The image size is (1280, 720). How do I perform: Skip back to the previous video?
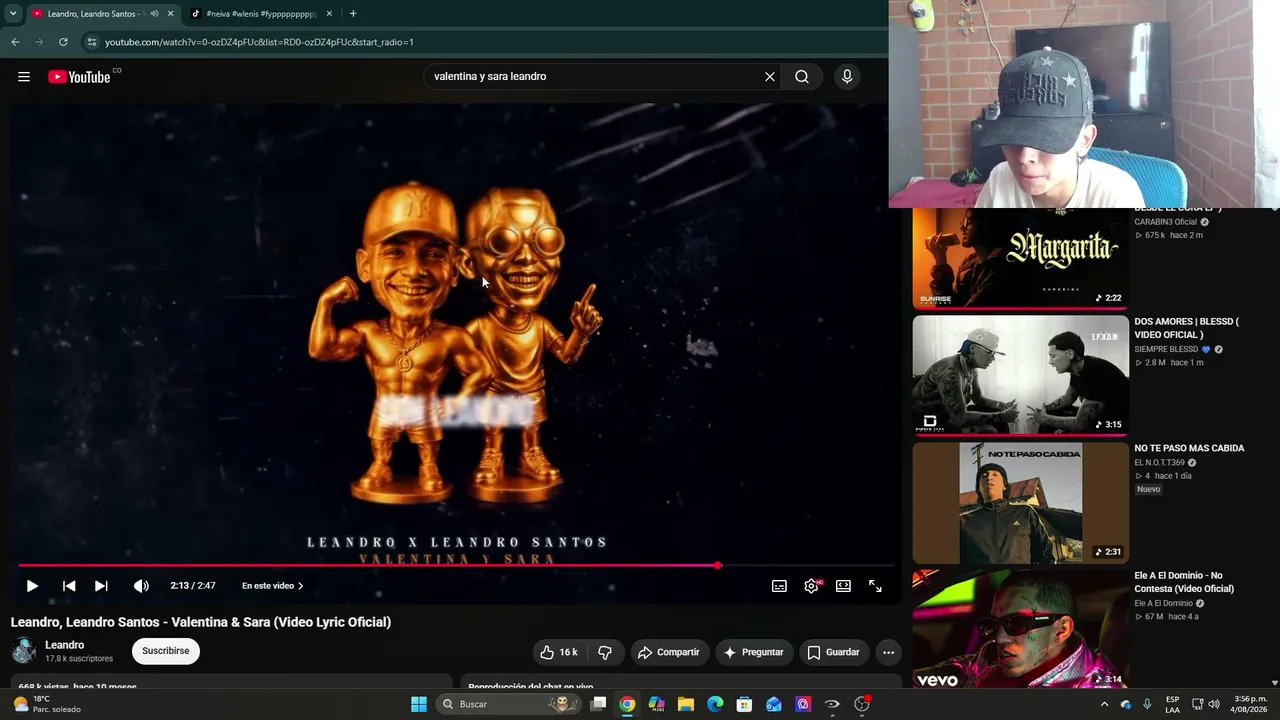pyautogui.click(x=69, y=586)
